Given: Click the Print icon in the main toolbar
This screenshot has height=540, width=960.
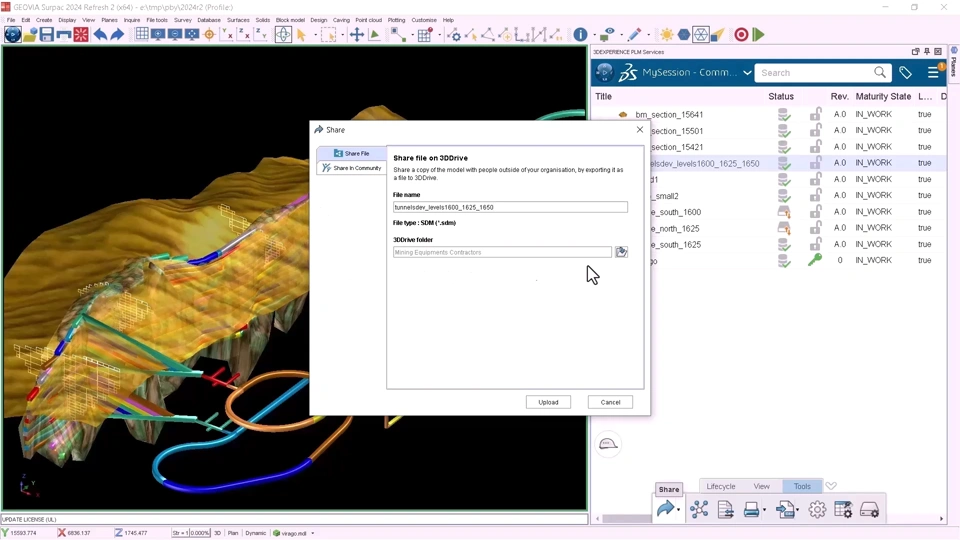Looking at the screenshot, I should coord(64,34).
